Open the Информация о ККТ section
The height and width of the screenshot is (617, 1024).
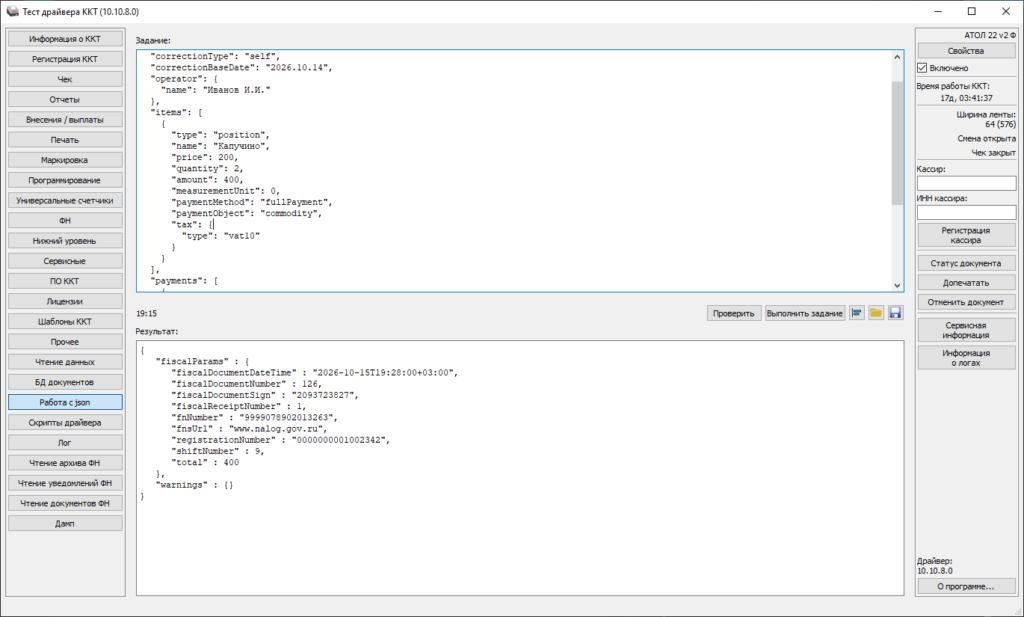coord(65,39)
